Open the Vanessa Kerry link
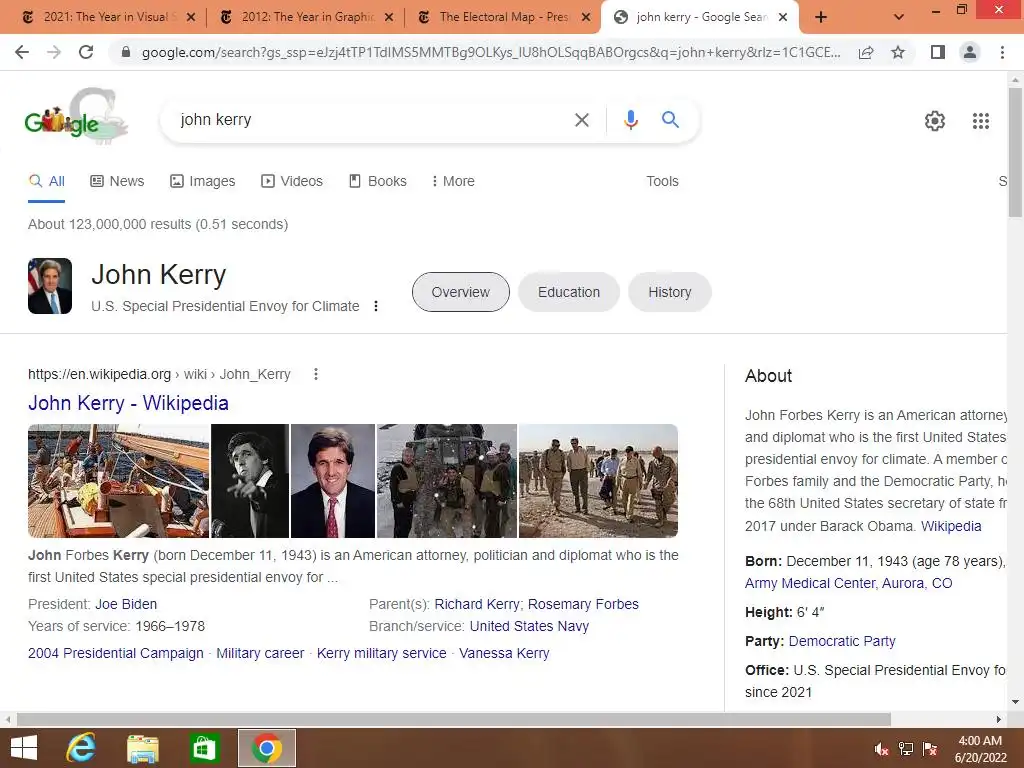Viewport: 1024px width, 768px height. (504, 653)
